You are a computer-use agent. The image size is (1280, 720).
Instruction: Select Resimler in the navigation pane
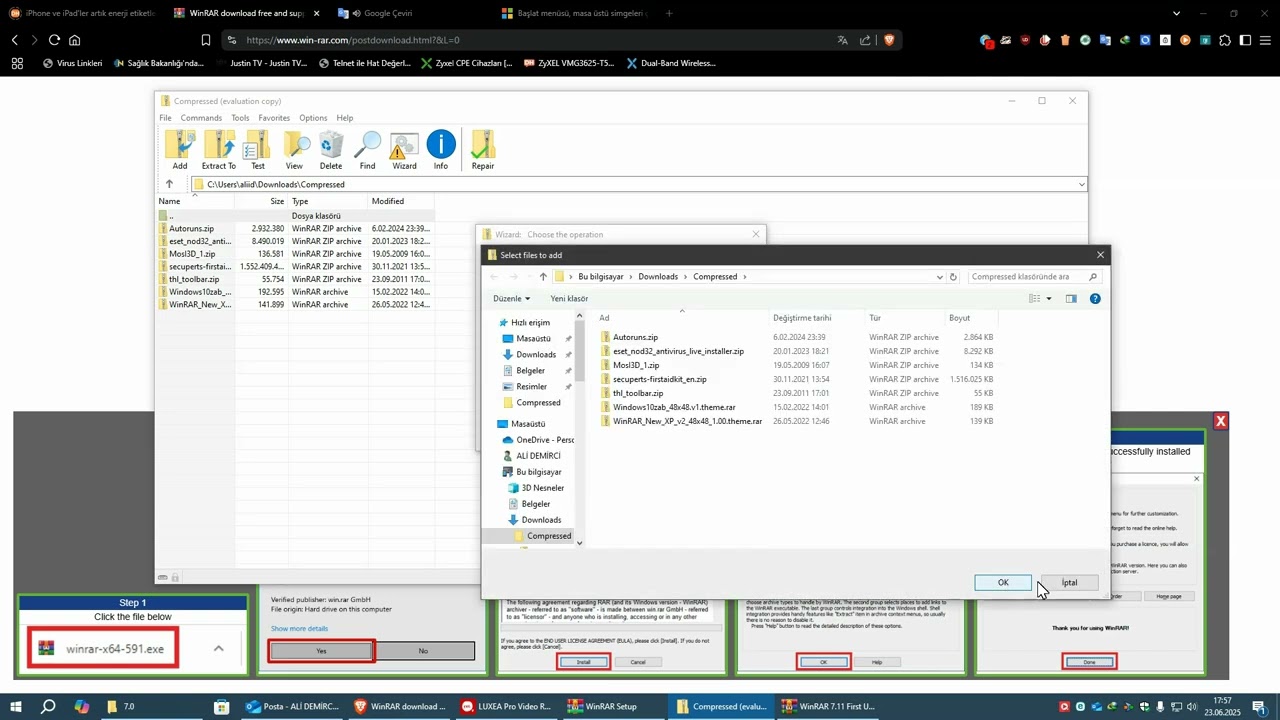[x=531, y=386]
